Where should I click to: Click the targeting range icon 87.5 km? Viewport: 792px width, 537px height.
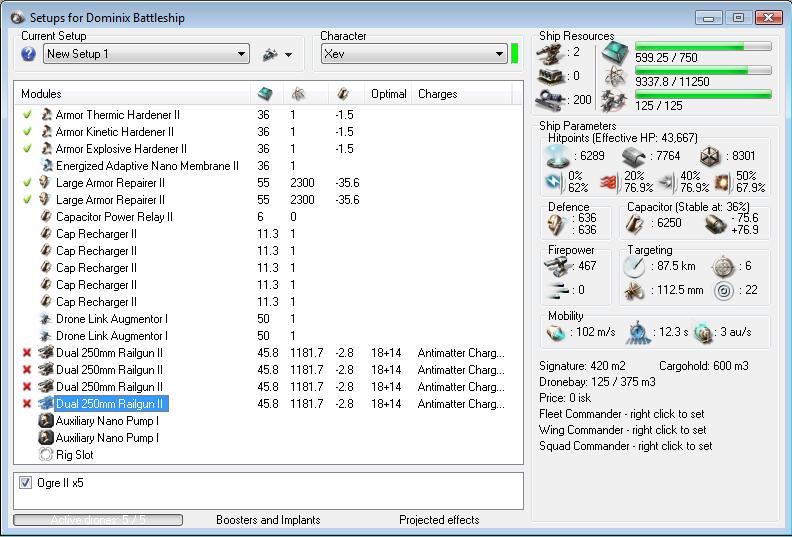(x=634, y=267)
